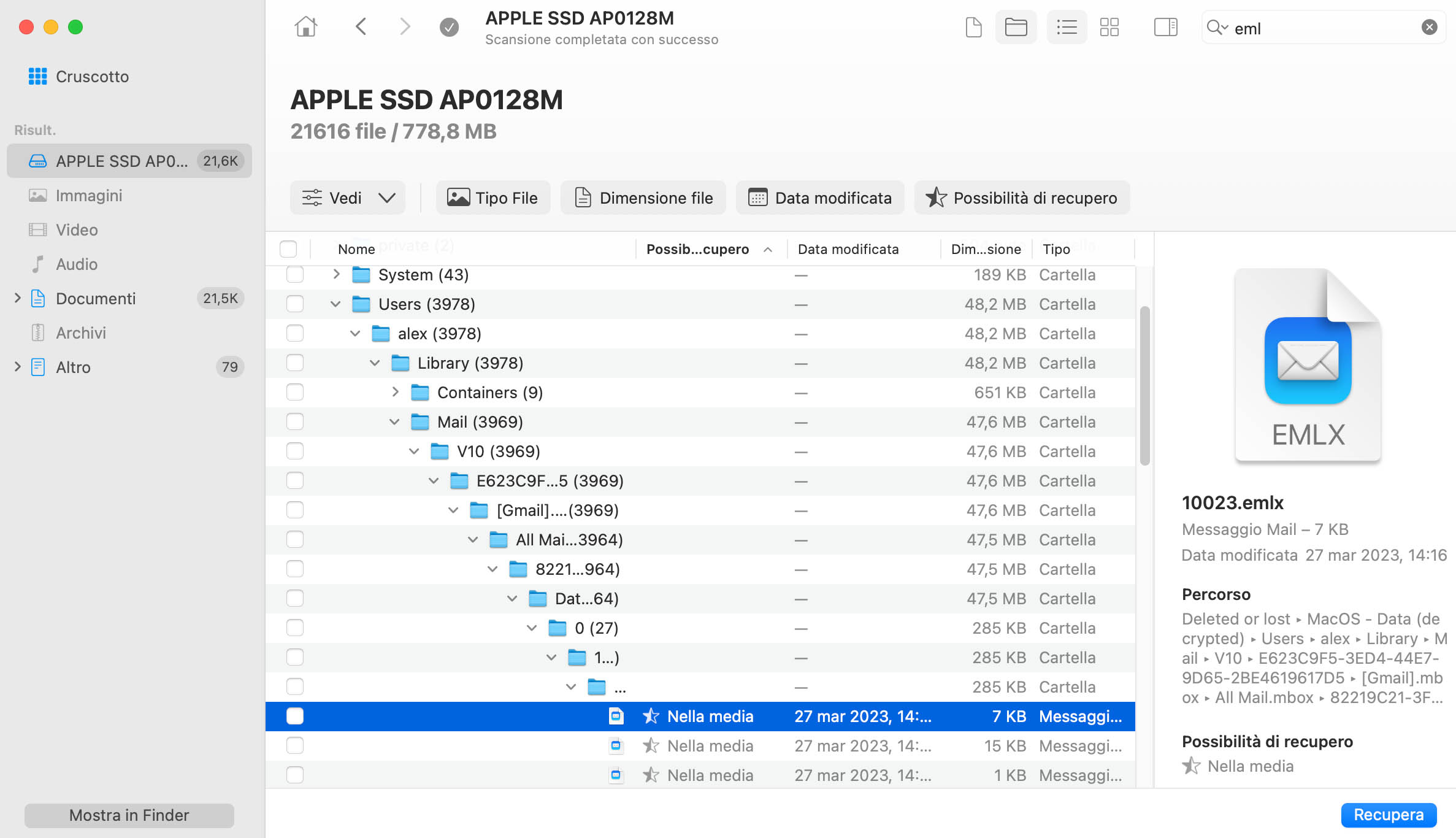
Task: Sort by Dim...sione column header
Action: tap(986, 249)
